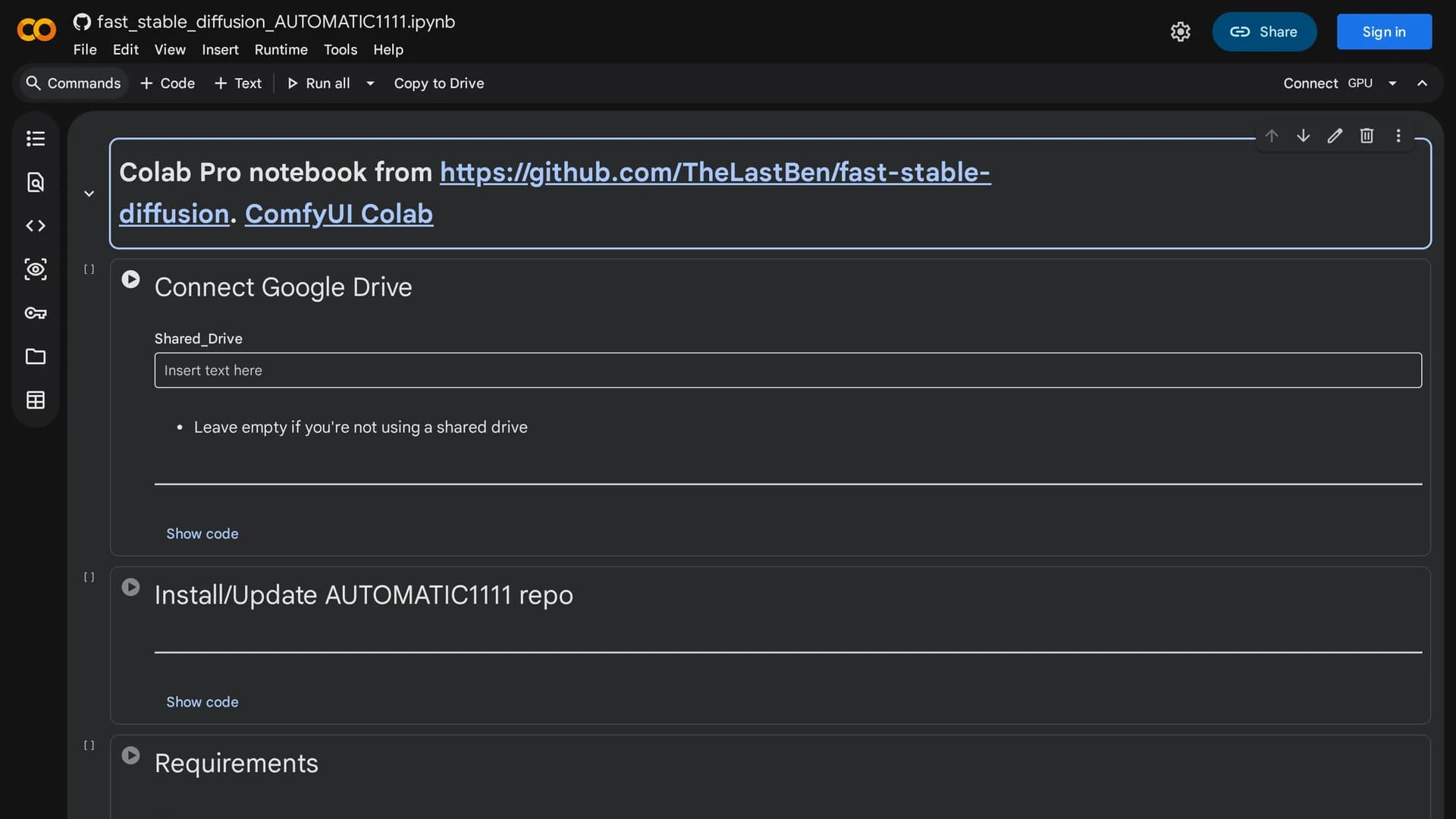Image resolution: width=1456 pixels, height=819 pixels.
Task: Click the Install/Update AUTOMATIC1111 repo heading
Action: click(364, 595)
